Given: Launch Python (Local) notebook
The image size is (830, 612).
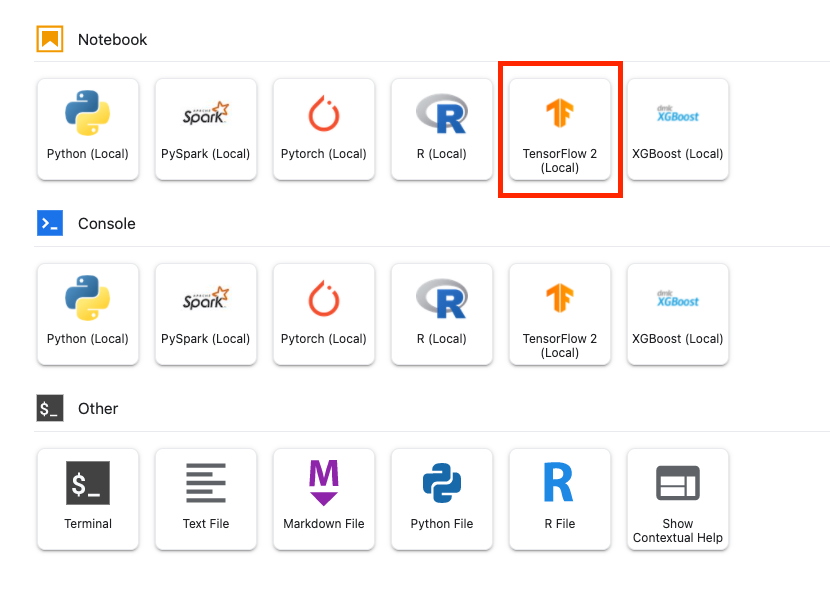Looking at the screenshot, I should 88,130.
